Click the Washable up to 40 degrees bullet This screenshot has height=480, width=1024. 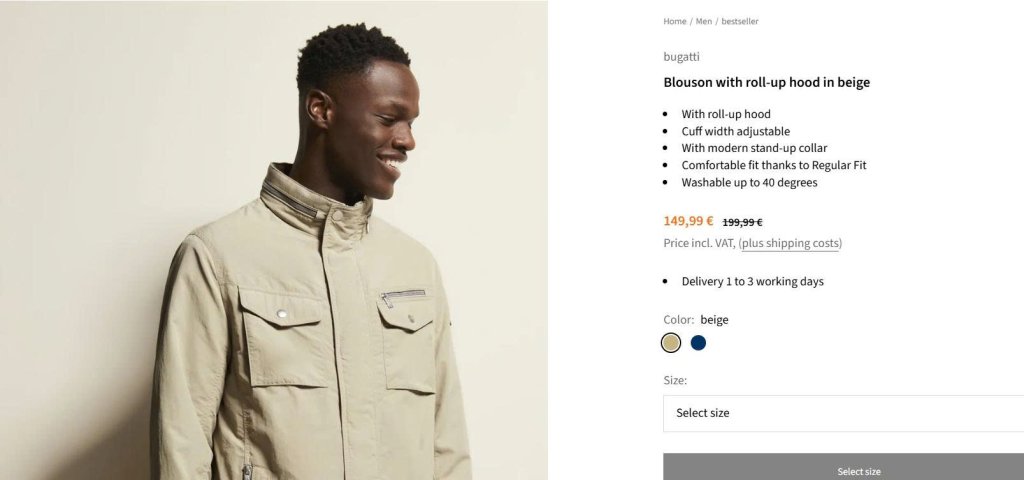[x=749, y=182]
